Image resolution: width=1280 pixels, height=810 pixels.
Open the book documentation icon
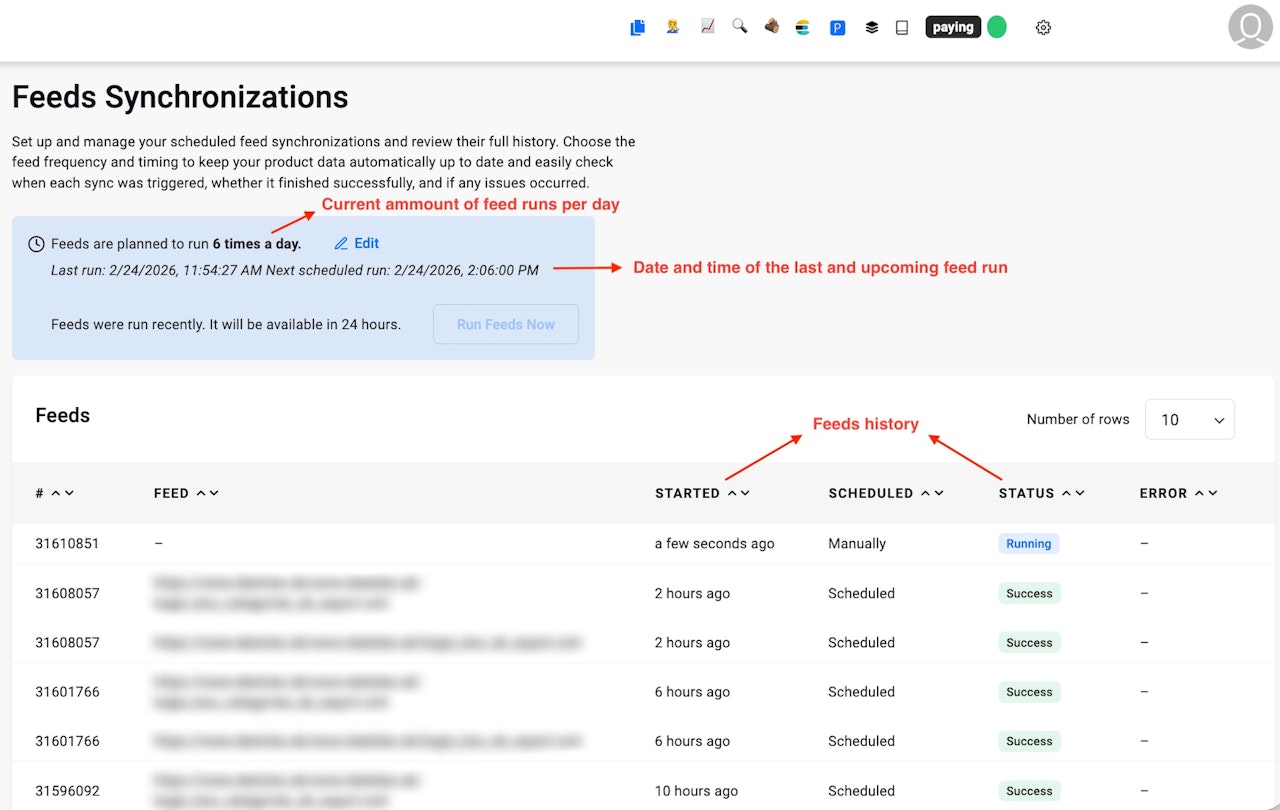coord(902,28)
